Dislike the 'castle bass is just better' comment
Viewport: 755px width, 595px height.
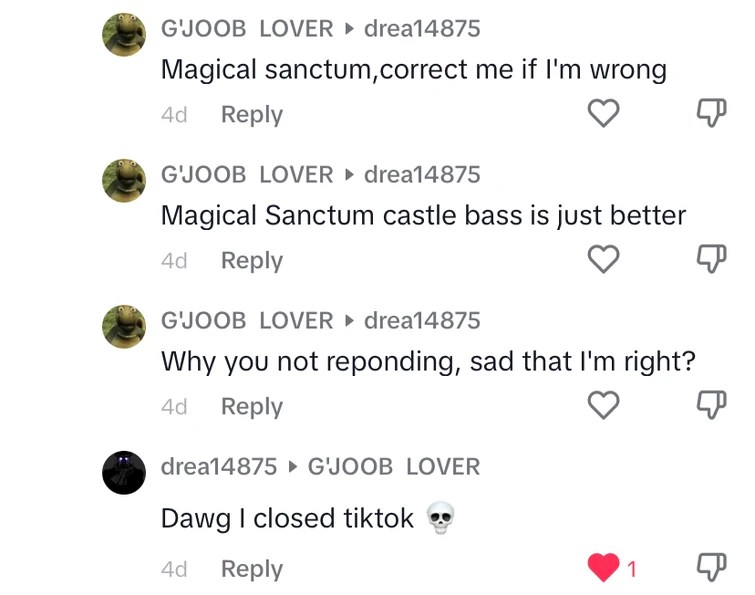click(712, 259)
